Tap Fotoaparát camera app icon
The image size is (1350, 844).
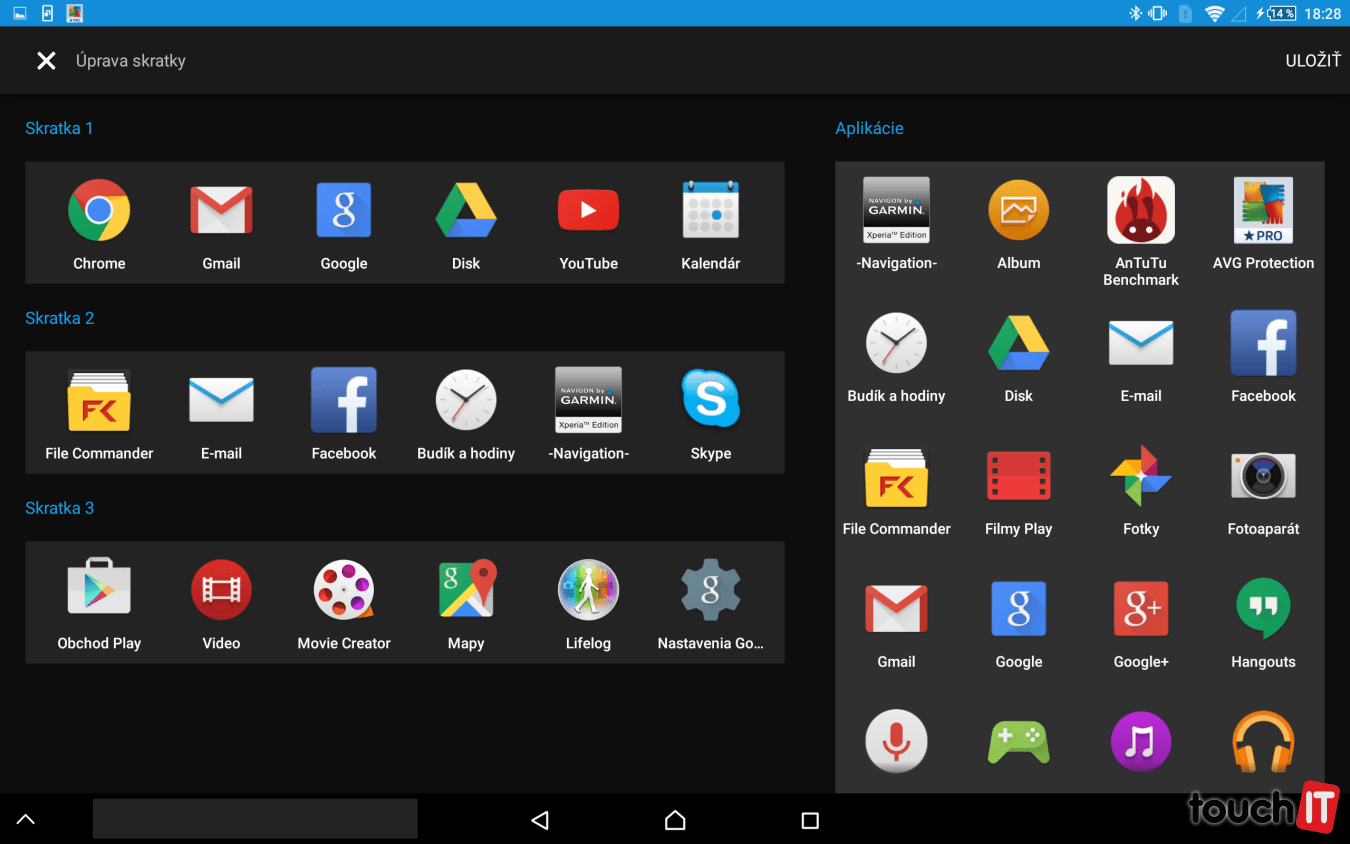(1263, 476)
